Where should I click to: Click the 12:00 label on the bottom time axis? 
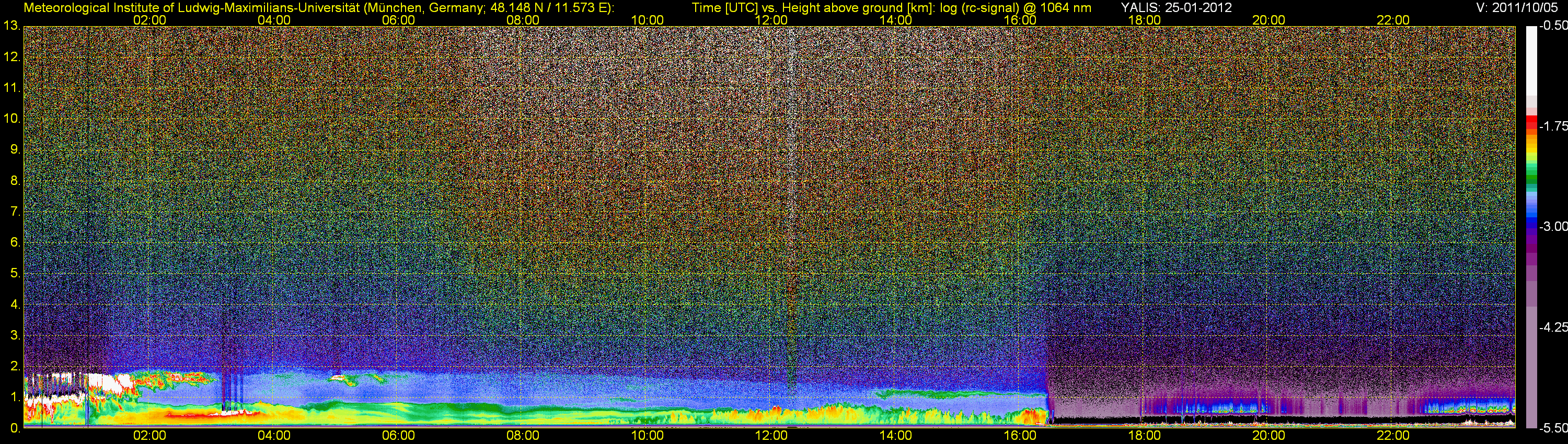(x=771, y=436)
